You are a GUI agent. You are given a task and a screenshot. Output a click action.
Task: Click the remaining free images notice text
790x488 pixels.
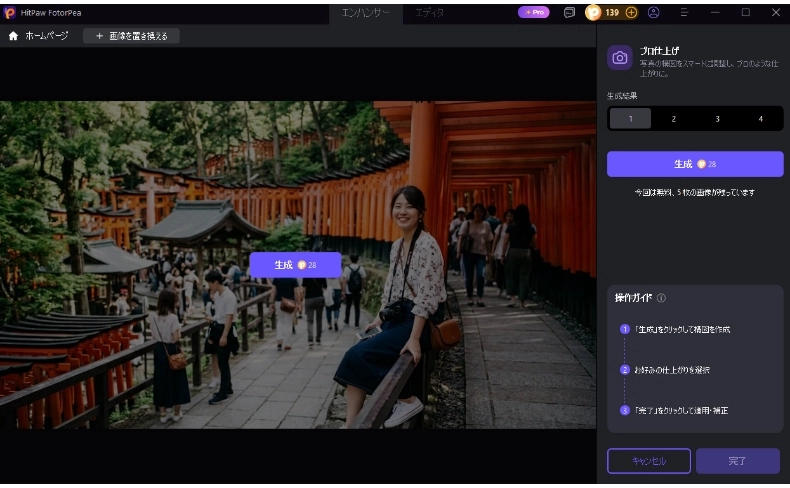pos(695,192)
